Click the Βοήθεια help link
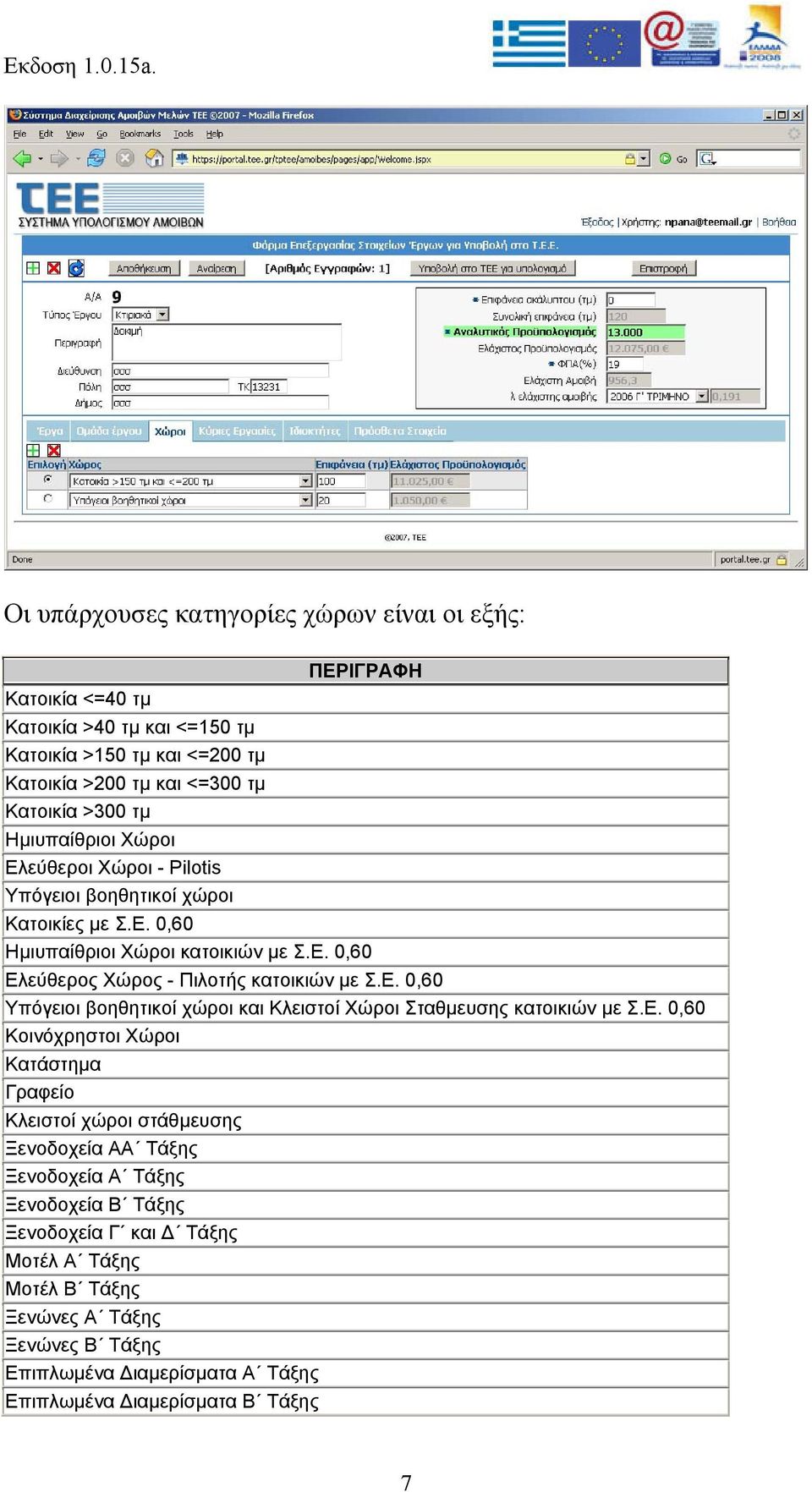 tap(779, 222)
